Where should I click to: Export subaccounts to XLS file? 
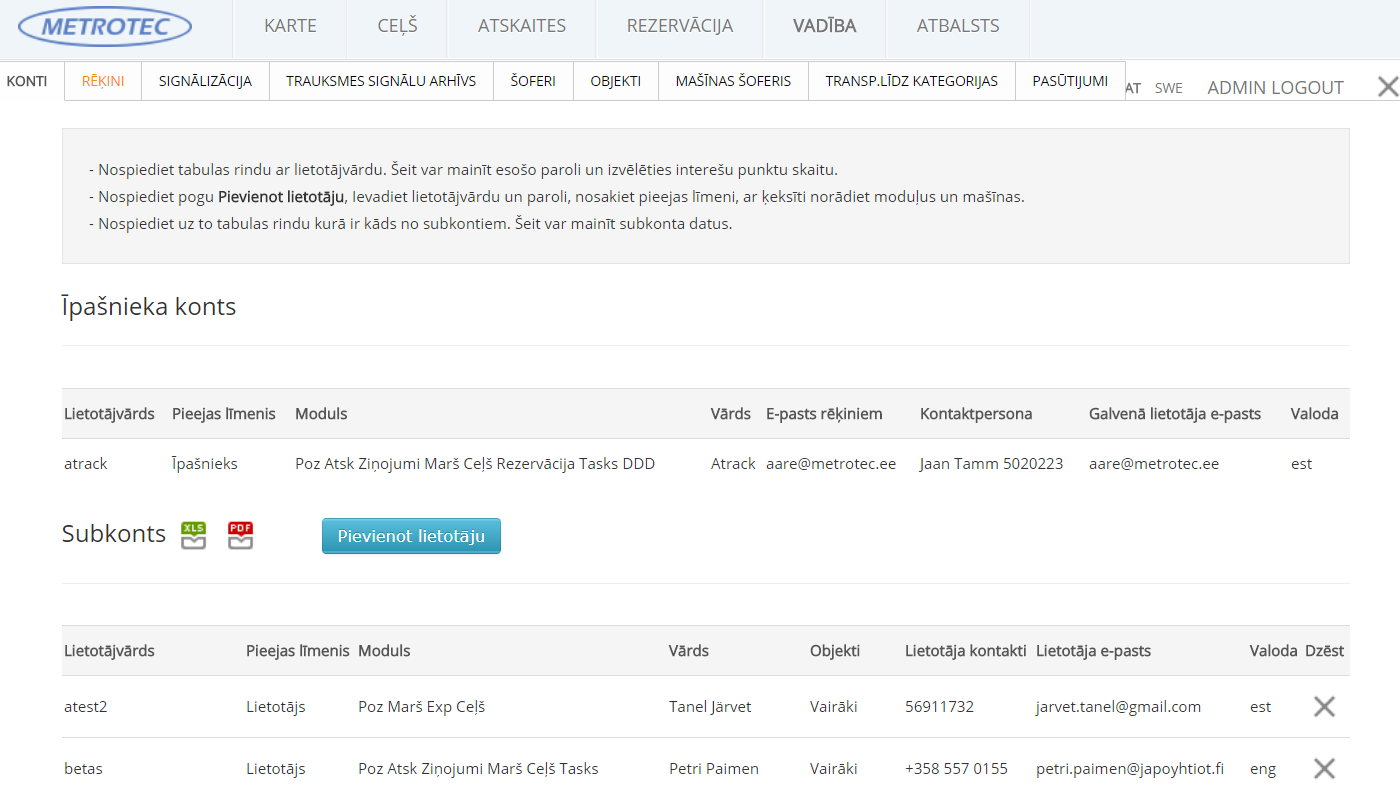(x=193, y=535)
